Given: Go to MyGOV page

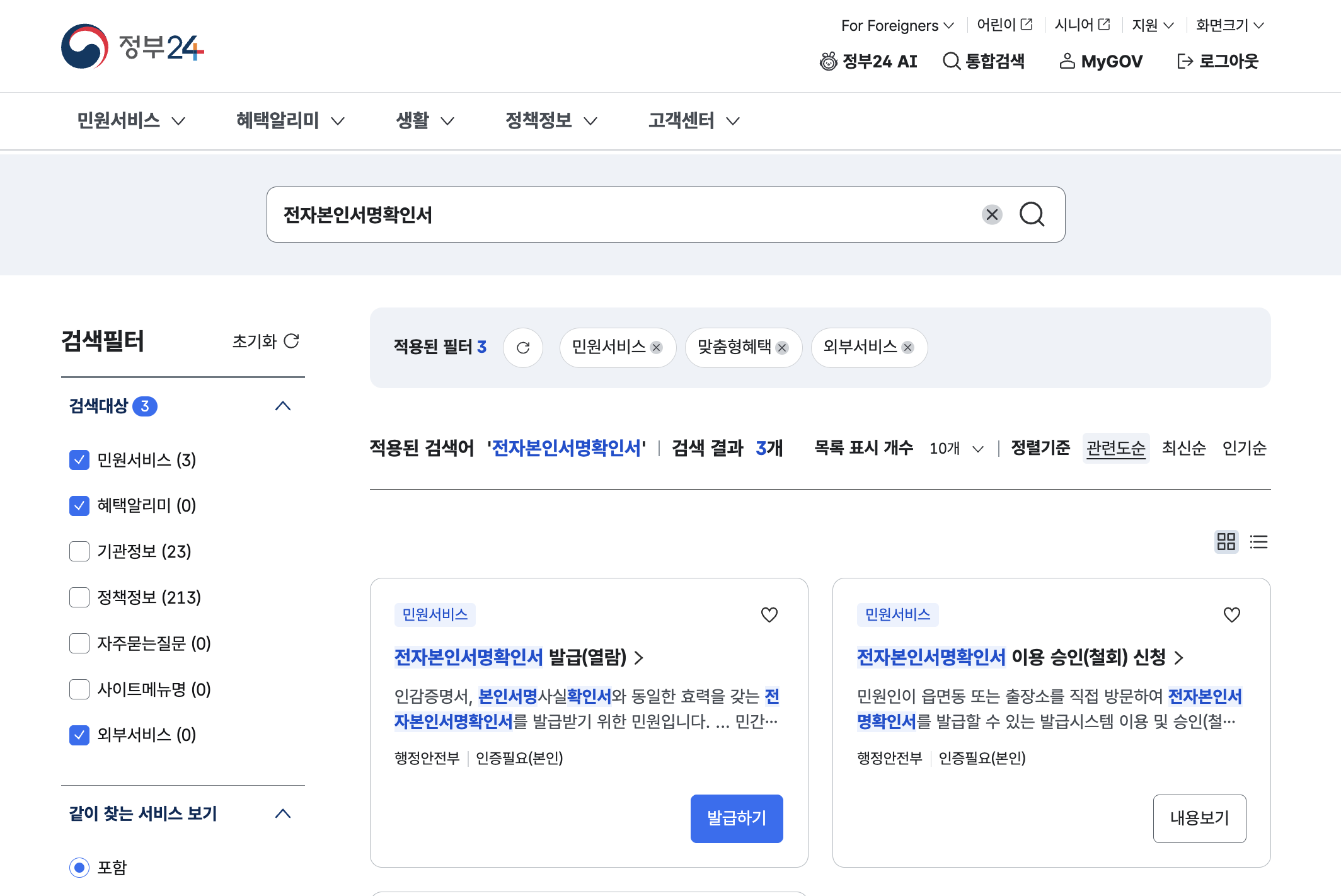Looking at the screenshot, I should tap(1101, 61).
